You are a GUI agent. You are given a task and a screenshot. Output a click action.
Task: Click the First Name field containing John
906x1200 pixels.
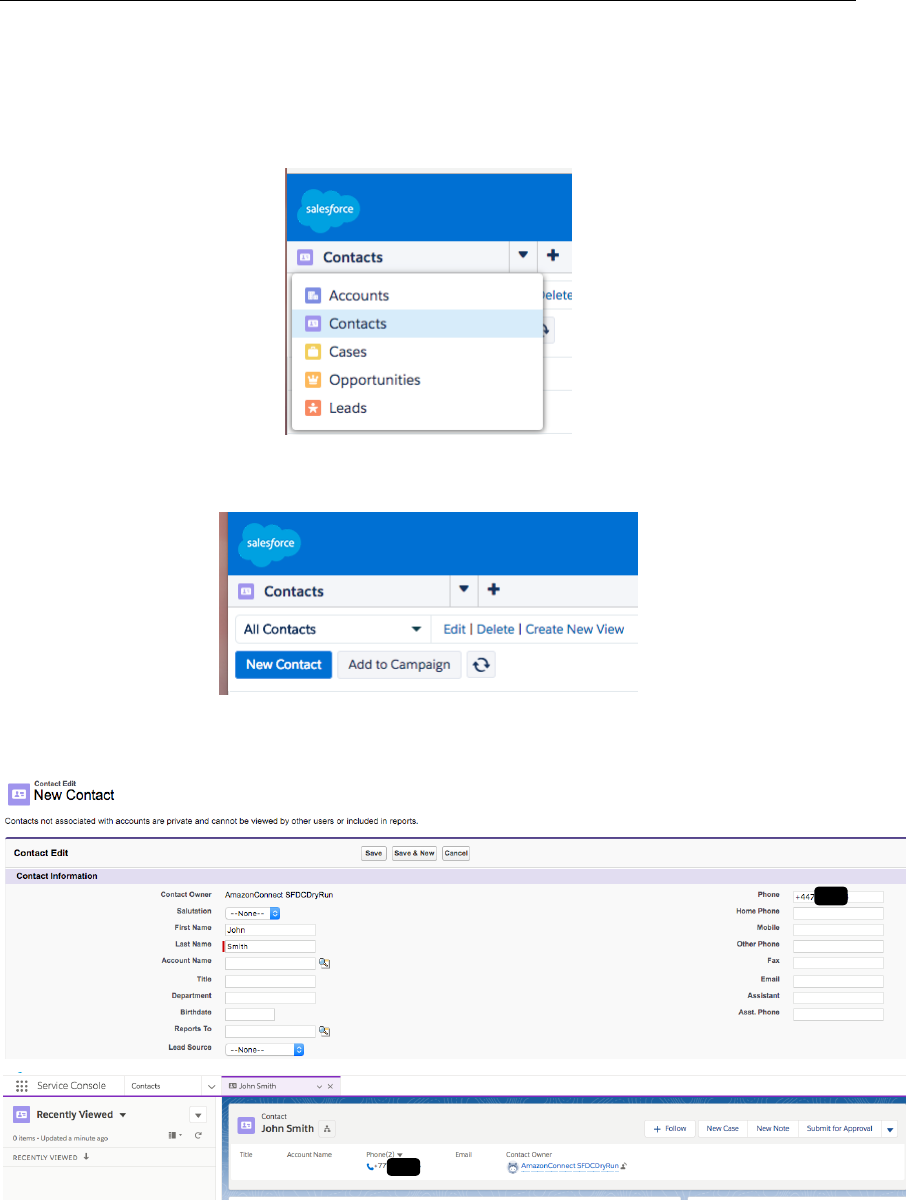tap(270, 929)
